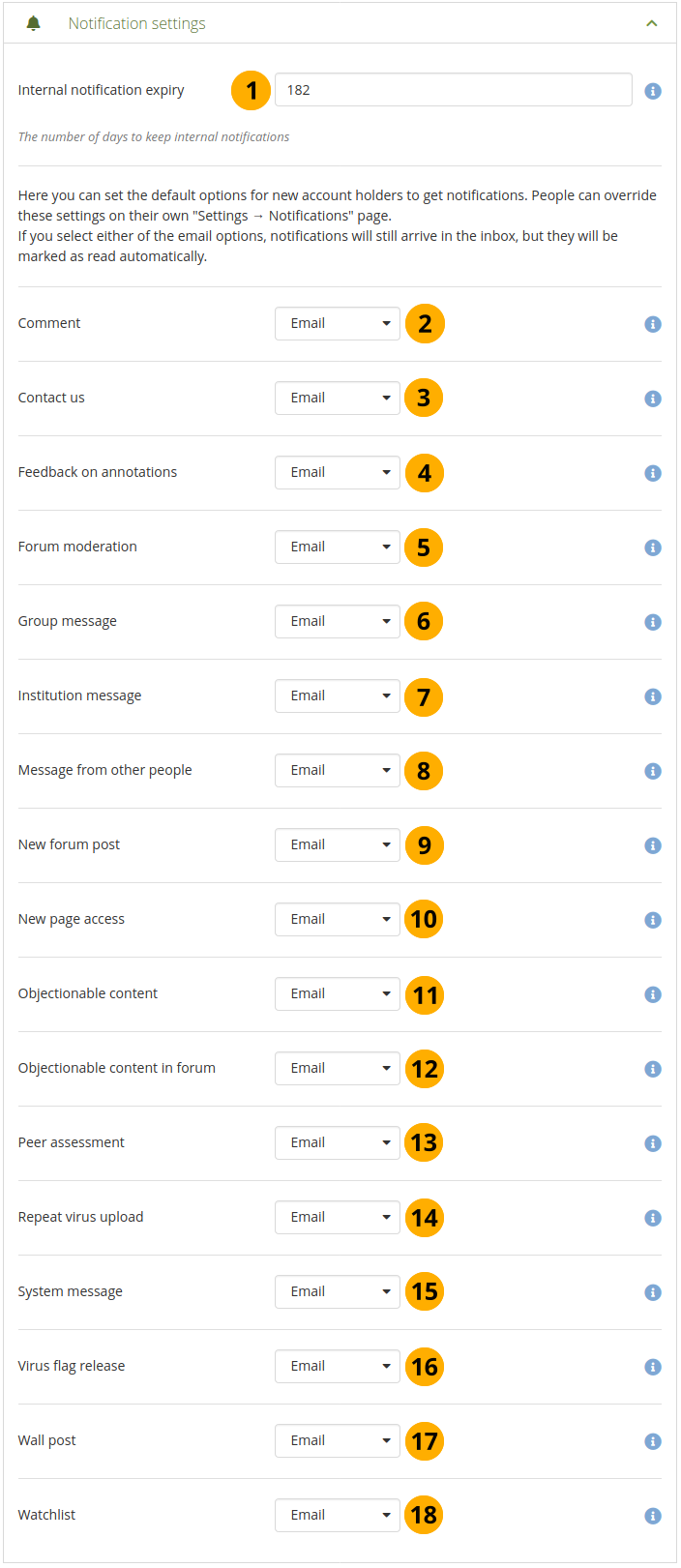The image size is (681, 1568).
Task: Expand the Message from other people dropdown
Action: coord(337,771)
